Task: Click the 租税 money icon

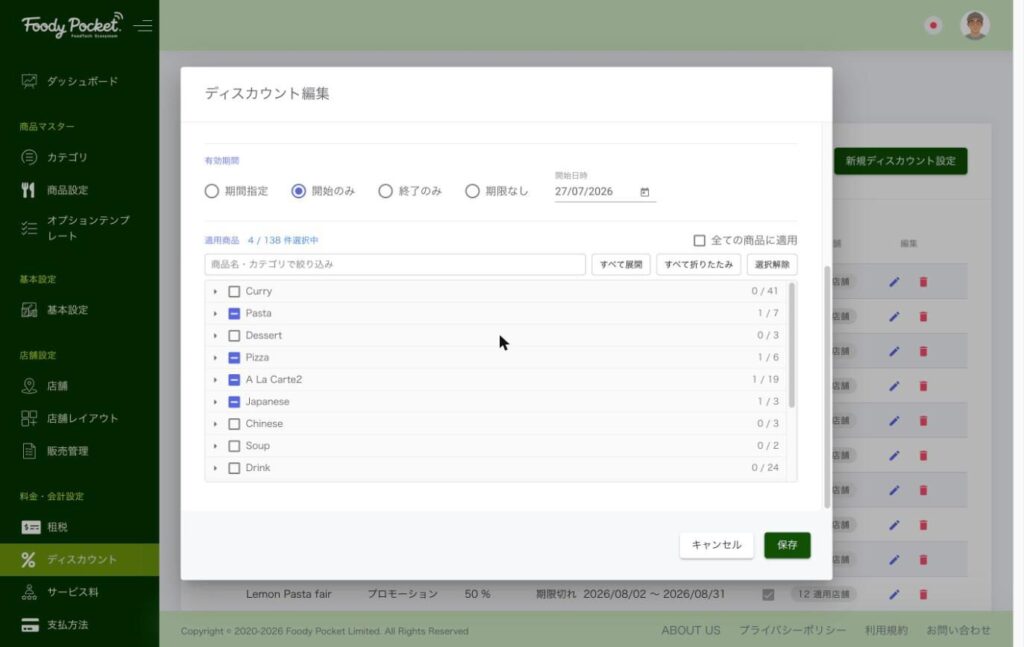Action: tap(30, 527)
